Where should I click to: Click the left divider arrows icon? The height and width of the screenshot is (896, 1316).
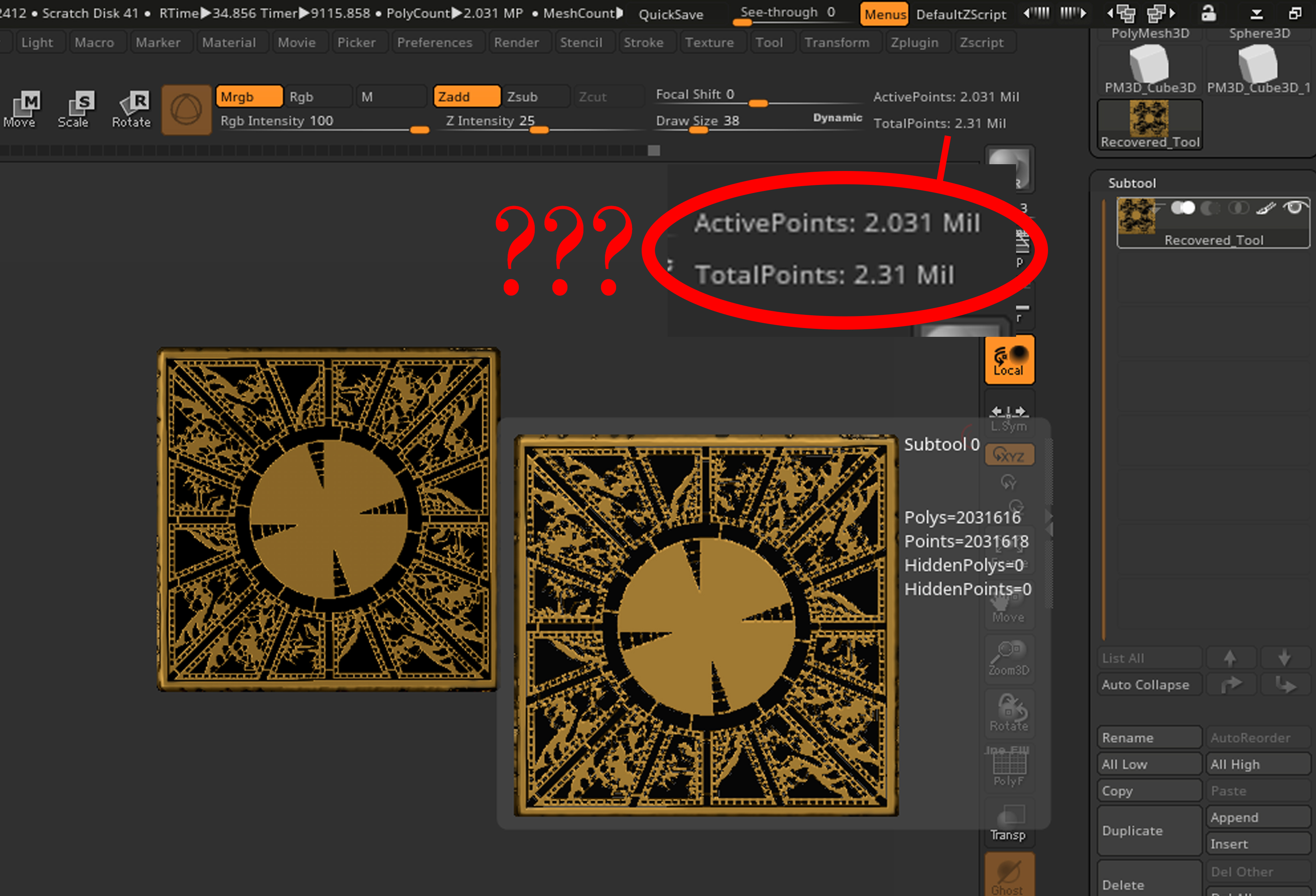pyautogui.click(x=1037, y=13)
